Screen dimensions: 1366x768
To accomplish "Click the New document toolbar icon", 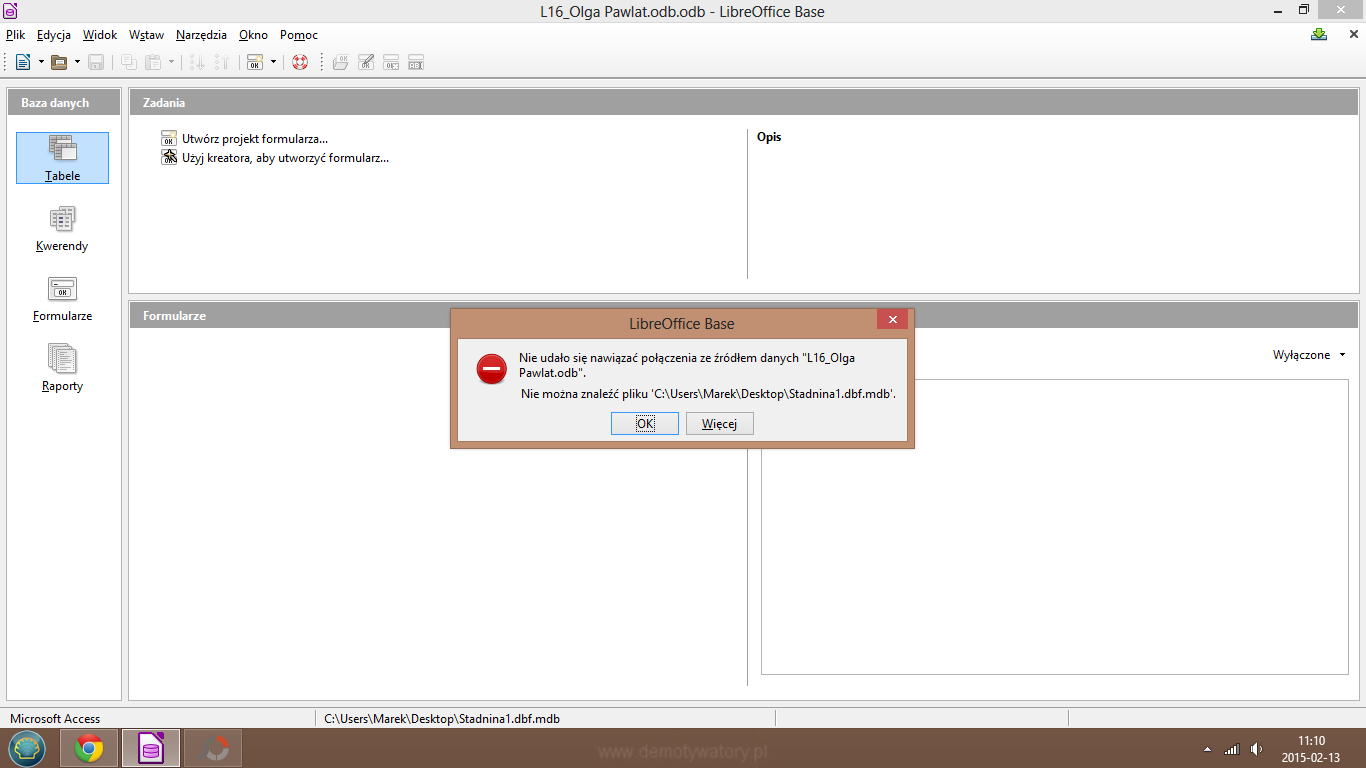I will [23, 62].
